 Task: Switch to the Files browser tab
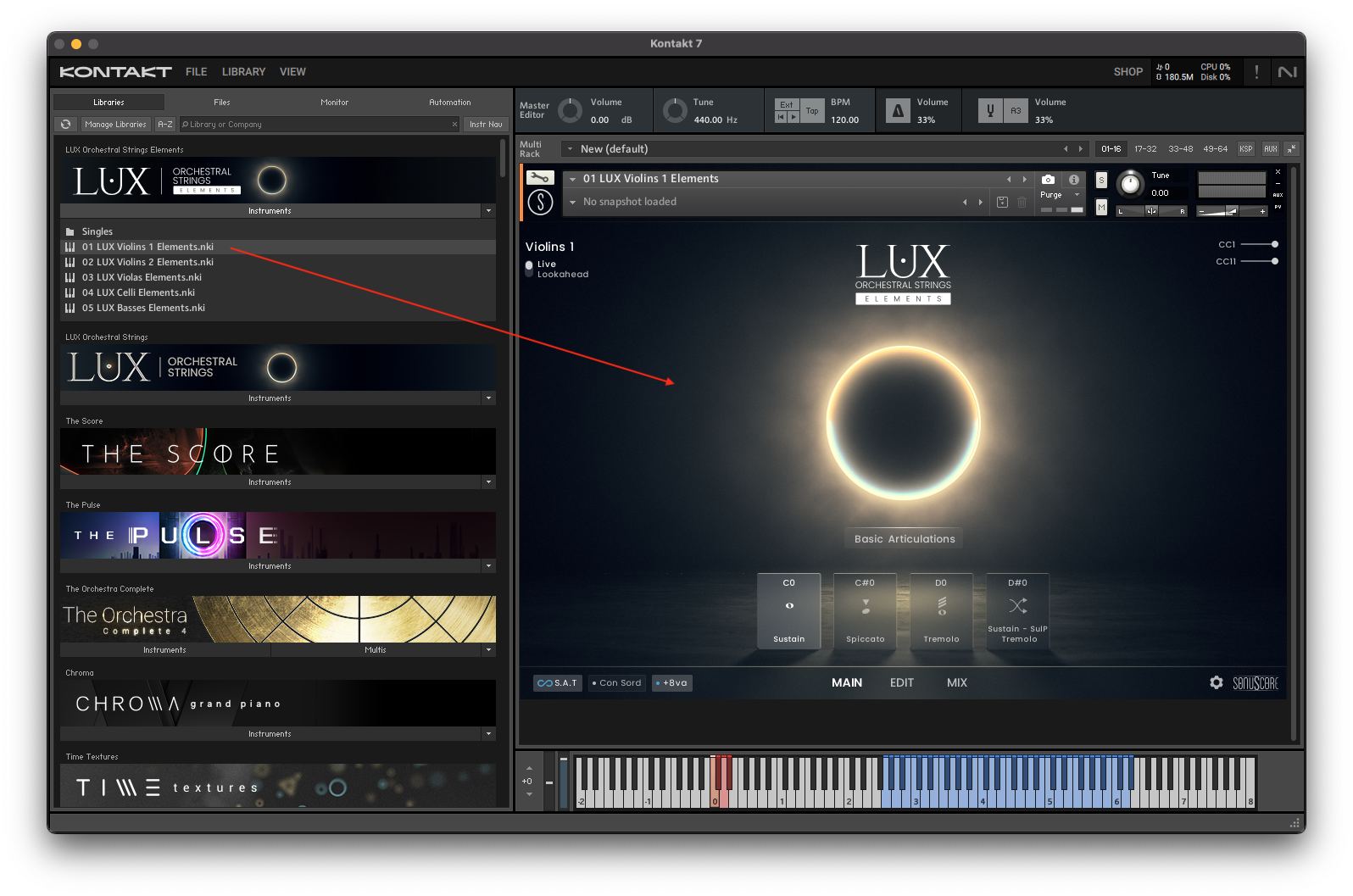(x=222, y=103)
